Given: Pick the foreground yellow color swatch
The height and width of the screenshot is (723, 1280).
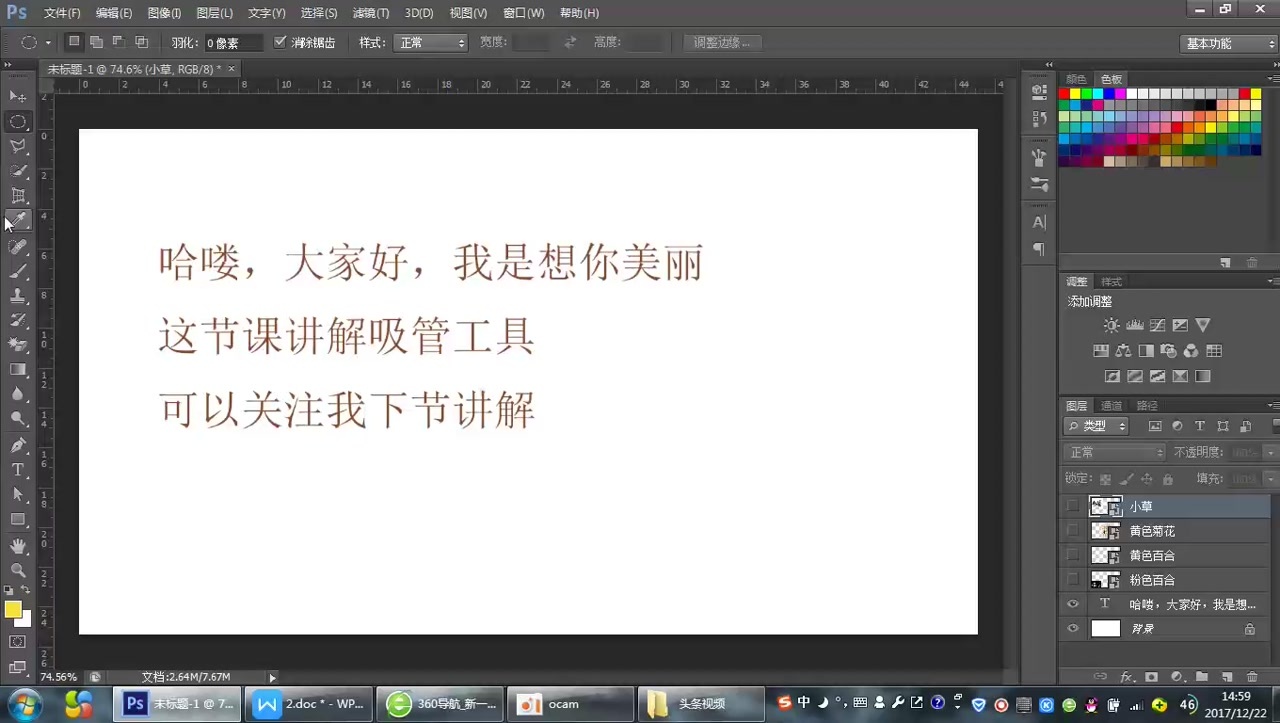Looking at the screenshot, I should pyautogui.click(x=13, y=609).
